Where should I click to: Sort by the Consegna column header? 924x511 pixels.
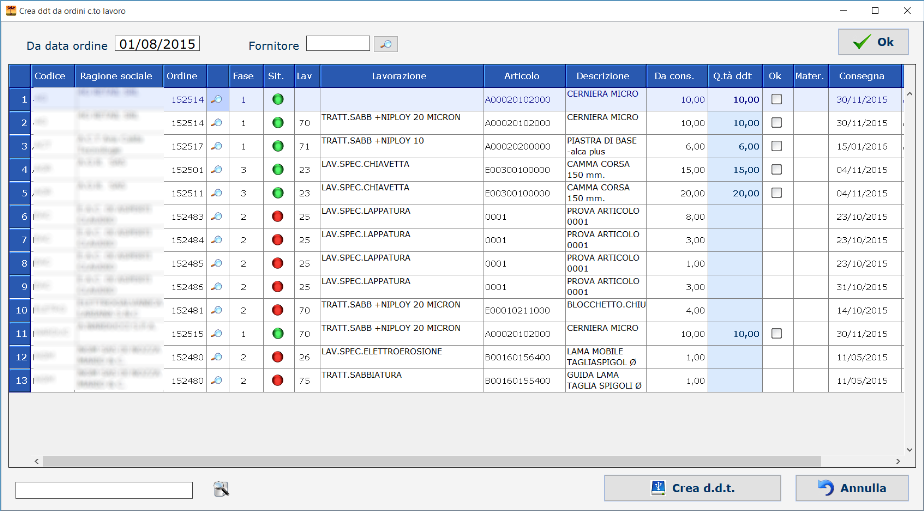point(865,76)
